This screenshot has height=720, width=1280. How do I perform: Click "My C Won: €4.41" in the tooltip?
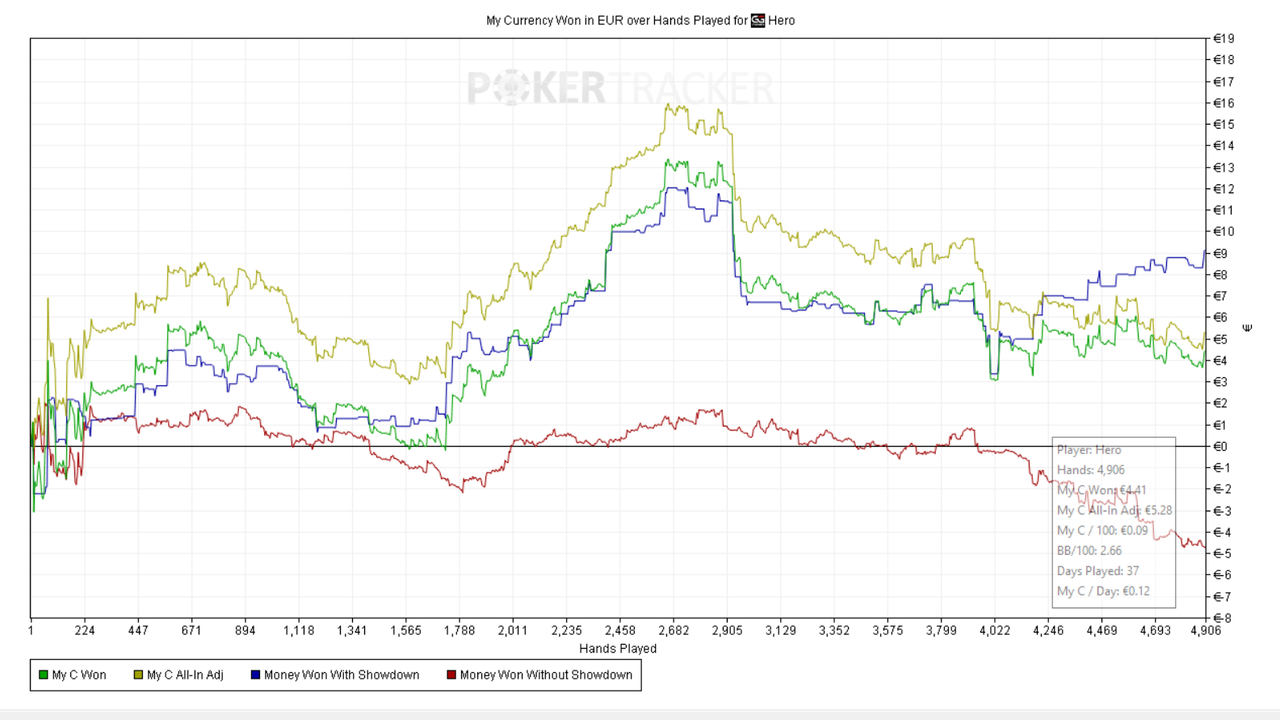(1102, 490)
